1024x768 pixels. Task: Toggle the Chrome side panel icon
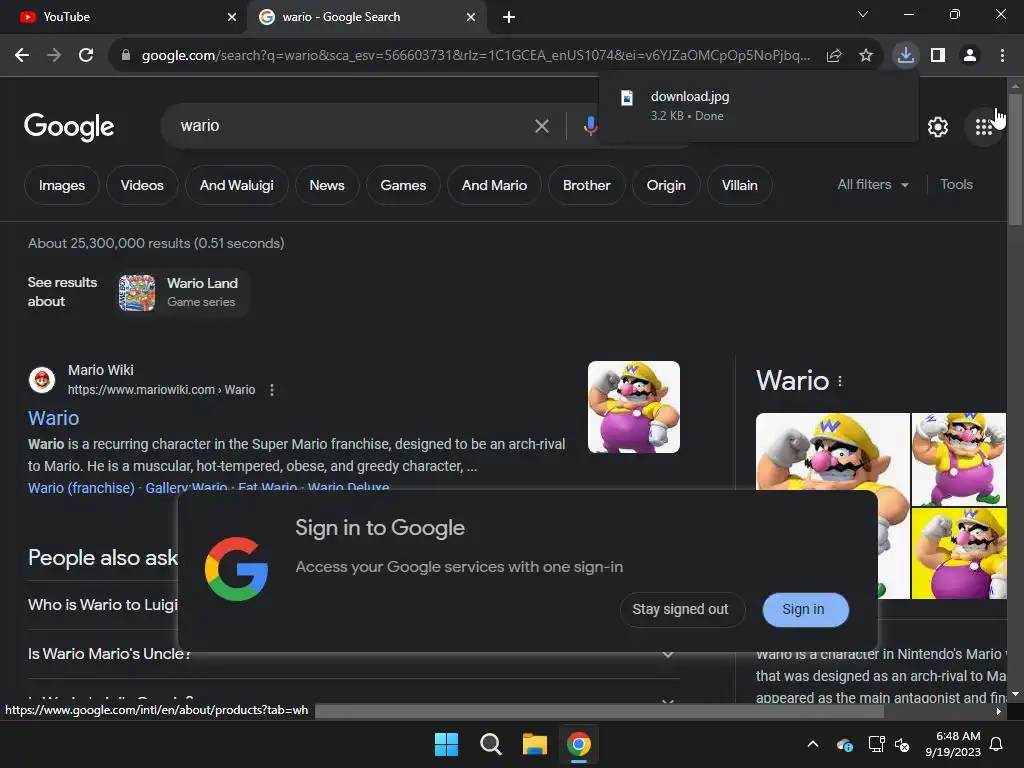coord(938,56)
